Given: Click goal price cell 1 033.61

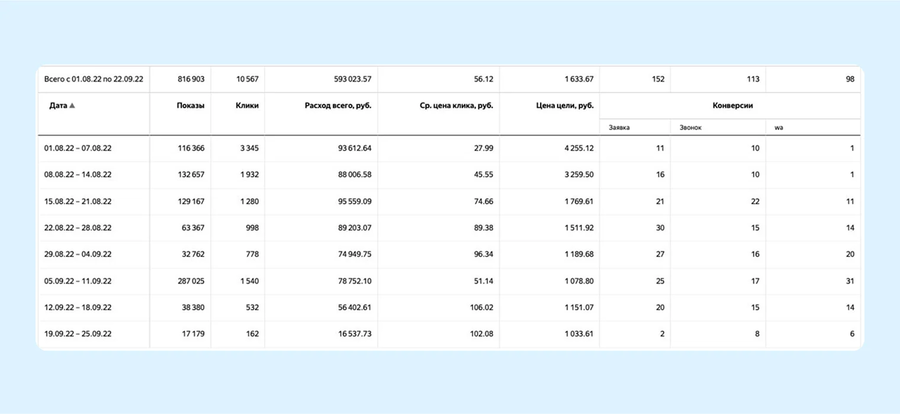Looking at the screenshot, I should coord(579,334).
